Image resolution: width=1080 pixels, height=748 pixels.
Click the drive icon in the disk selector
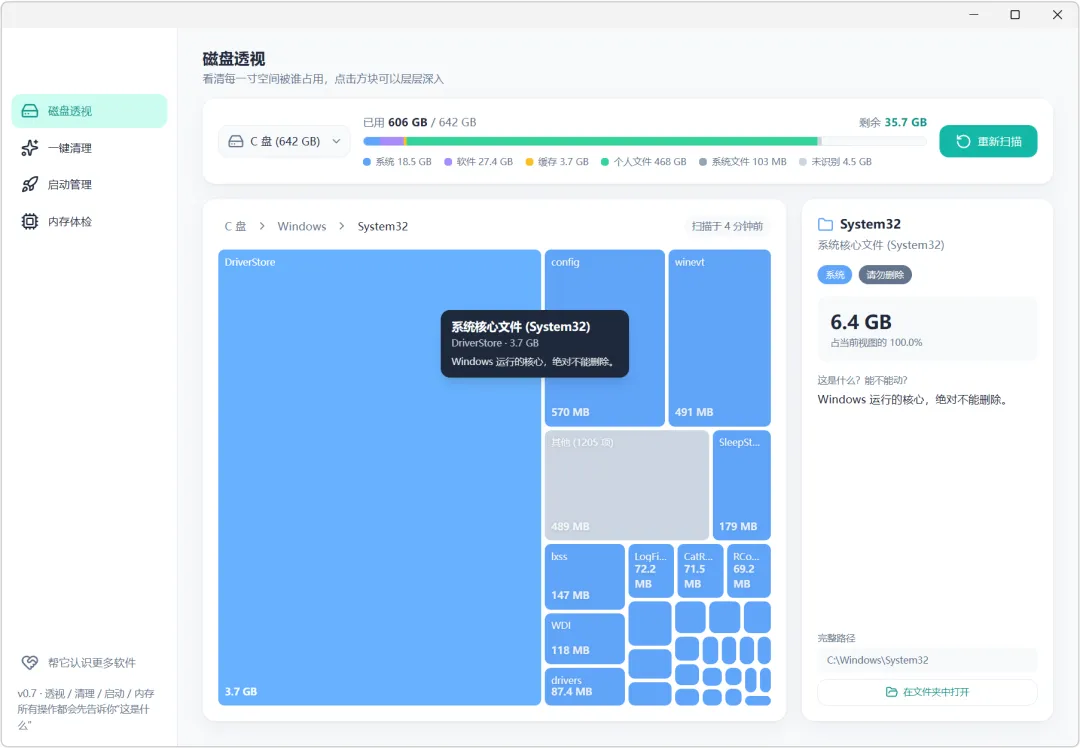[x=236, y=141]
